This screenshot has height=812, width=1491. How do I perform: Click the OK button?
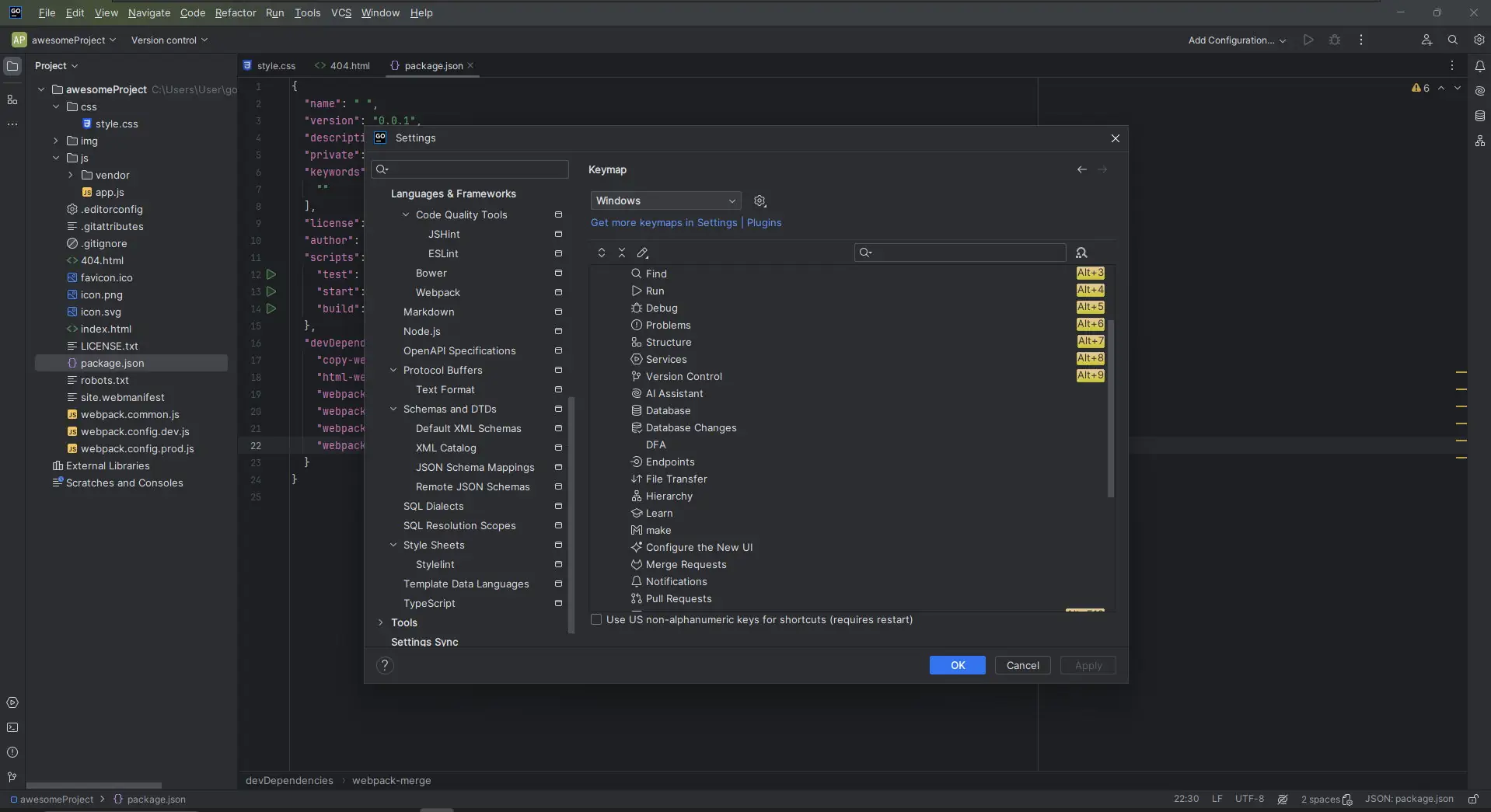[x=958, y=666]
